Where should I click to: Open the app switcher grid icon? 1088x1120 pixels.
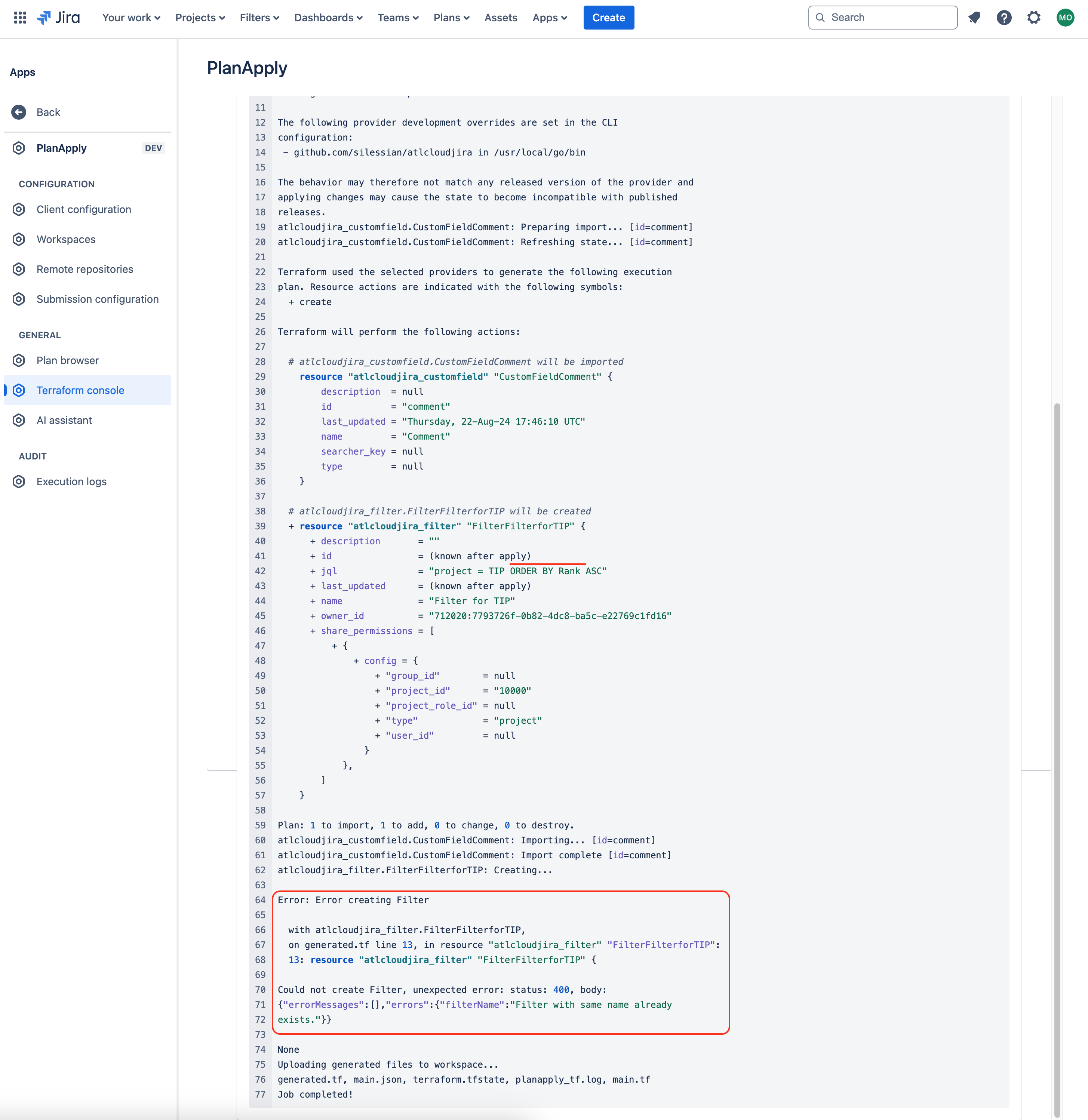point(20,18)
